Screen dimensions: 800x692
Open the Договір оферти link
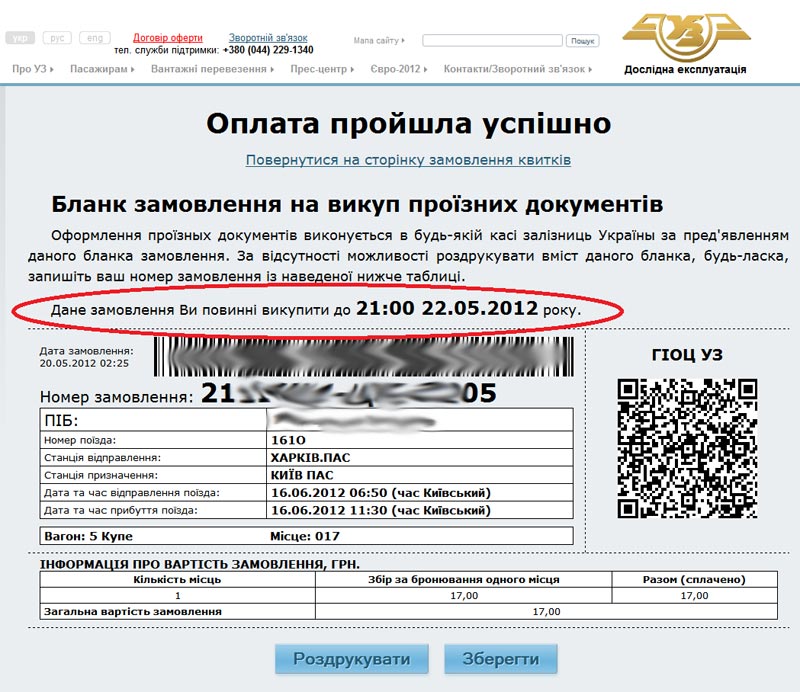(x=167, y=38)
